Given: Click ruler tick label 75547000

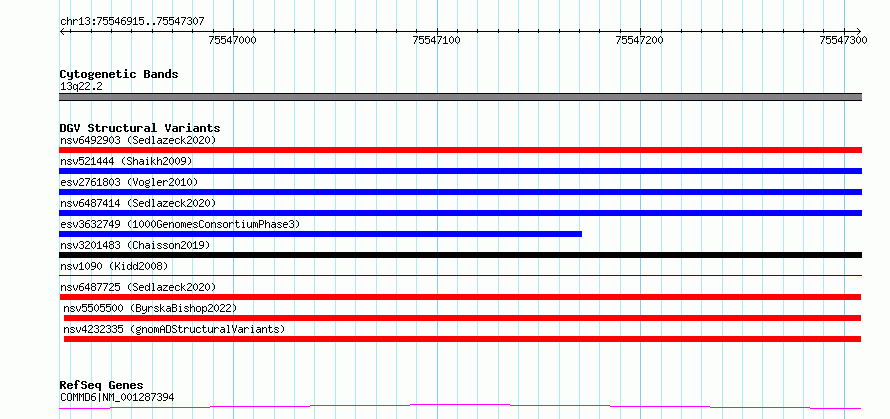Looking at the screenshot, I should click(x=233, y=40).
